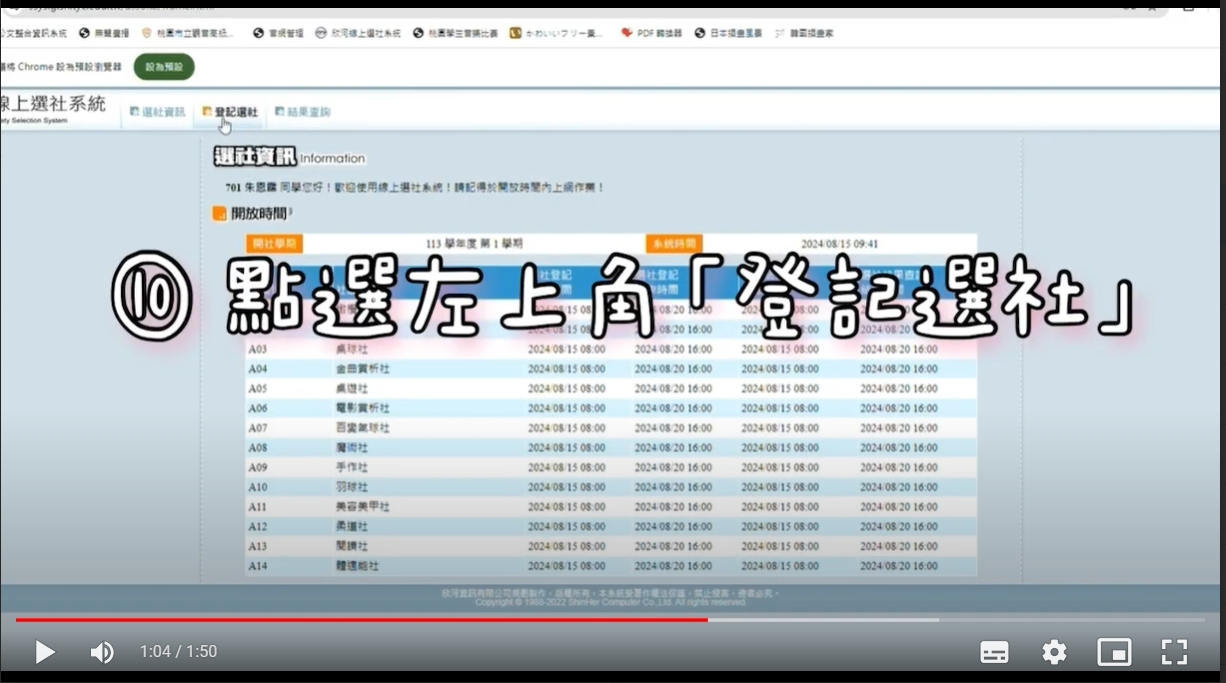Open the 日本插畫風景 bookmark
Image resolution: width=1226 pixels, height=683 pixels.
pos(727,33)
